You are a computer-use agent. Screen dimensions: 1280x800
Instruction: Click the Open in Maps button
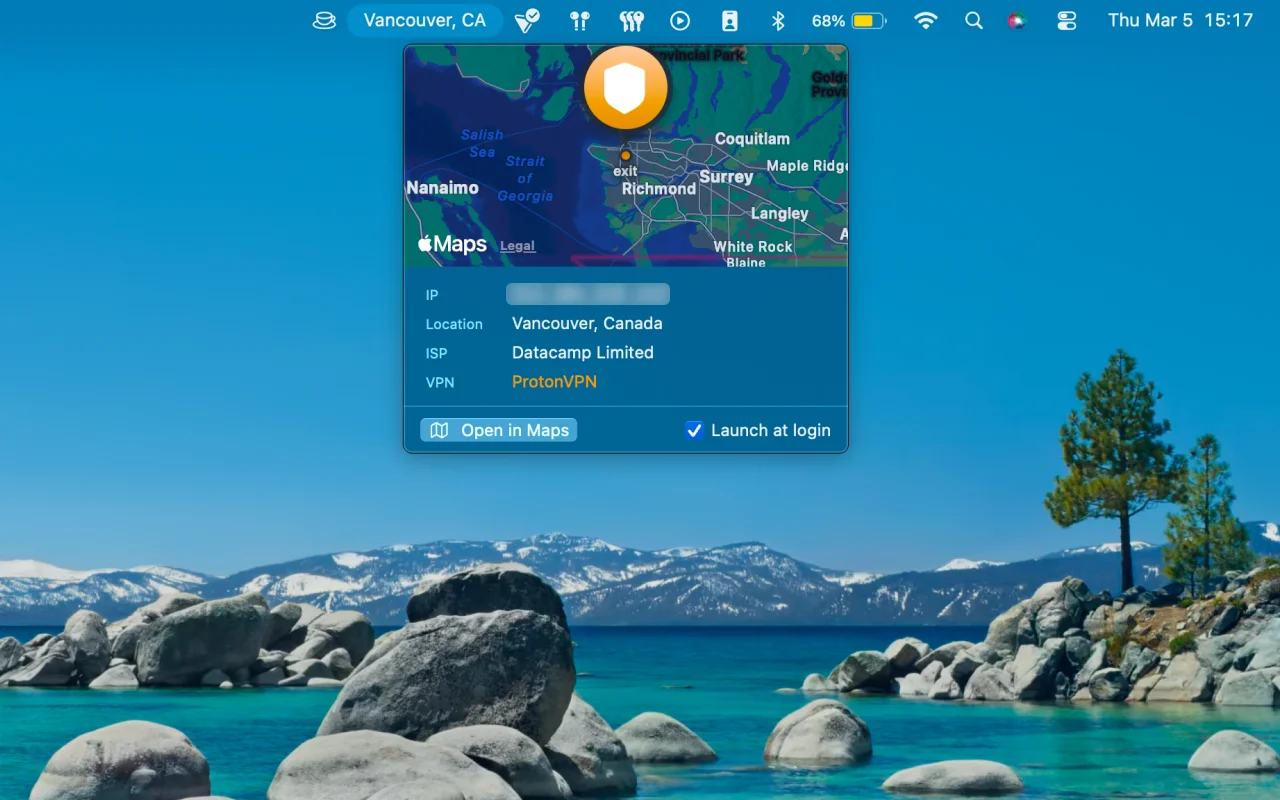499,430
